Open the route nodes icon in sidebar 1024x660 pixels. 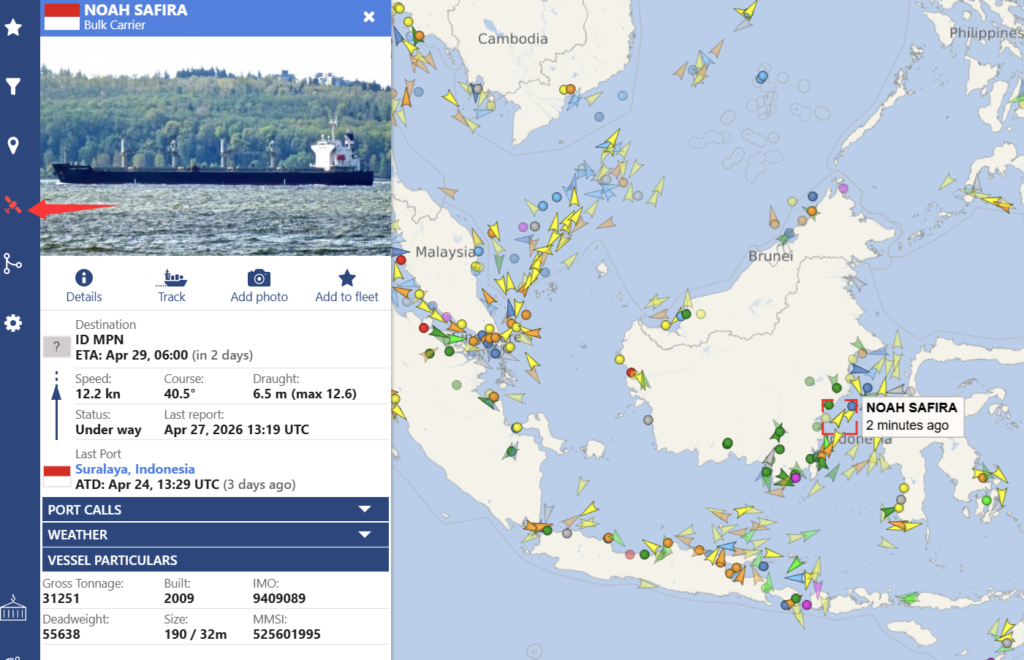(x=13, y=264)
